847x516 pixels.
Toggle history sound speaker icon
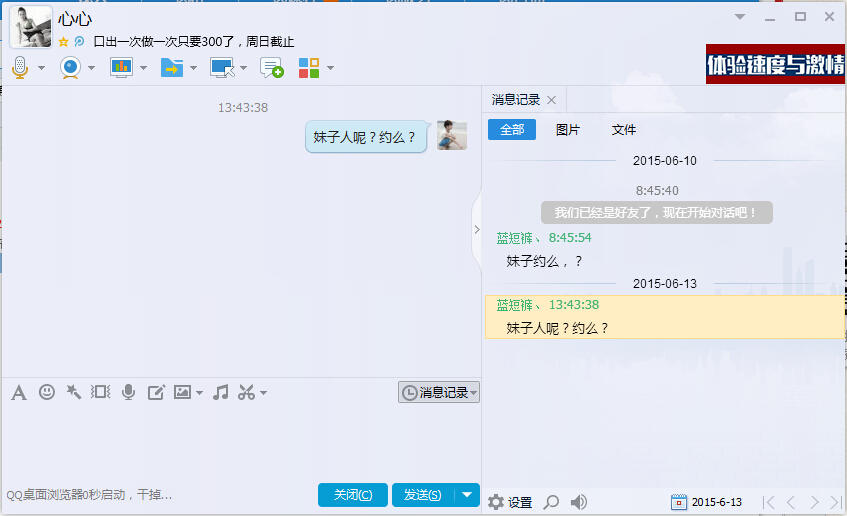[x=579, y=502]
